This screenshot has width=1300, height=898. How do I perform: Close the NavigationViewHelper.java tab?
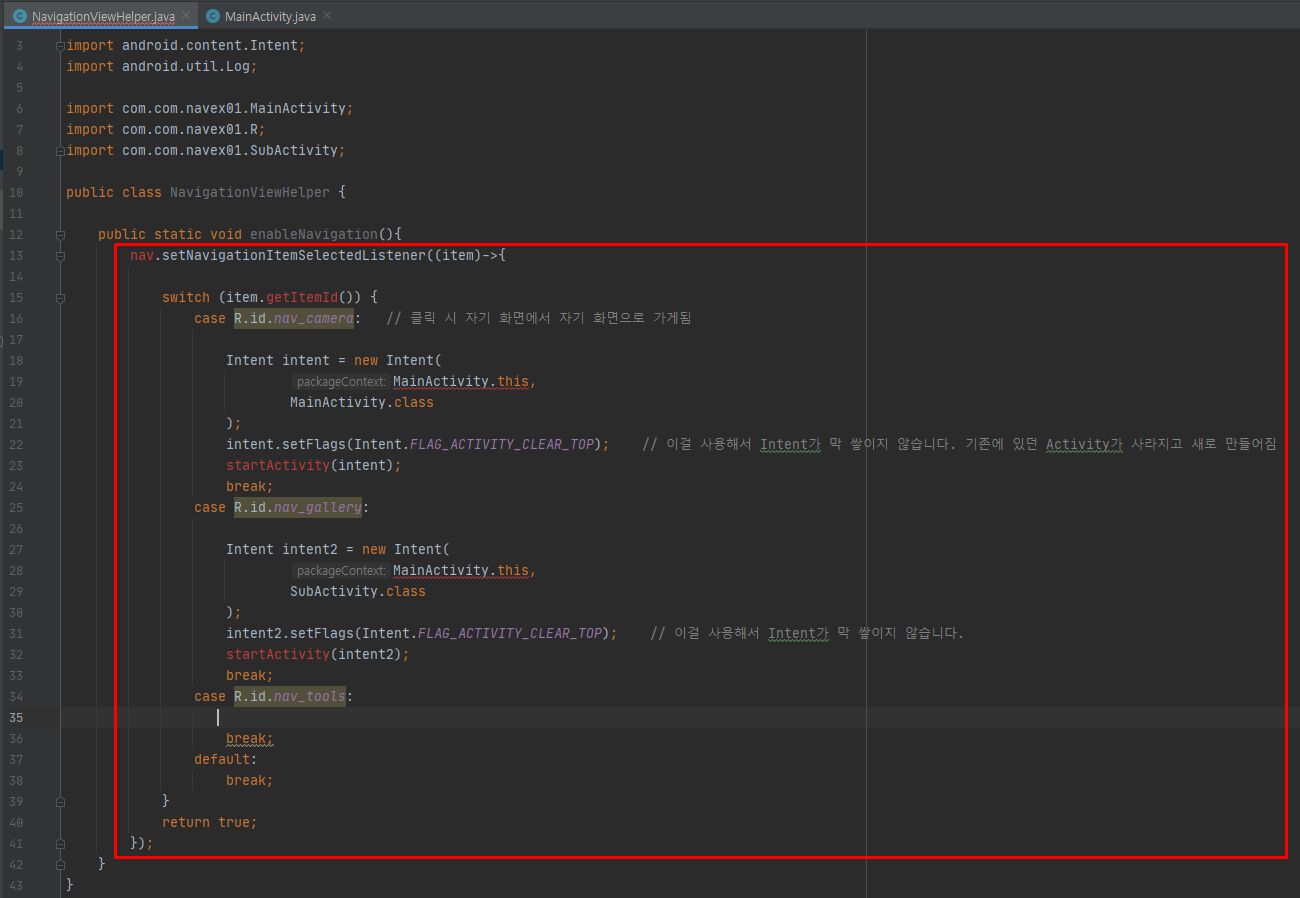(186, 16)
